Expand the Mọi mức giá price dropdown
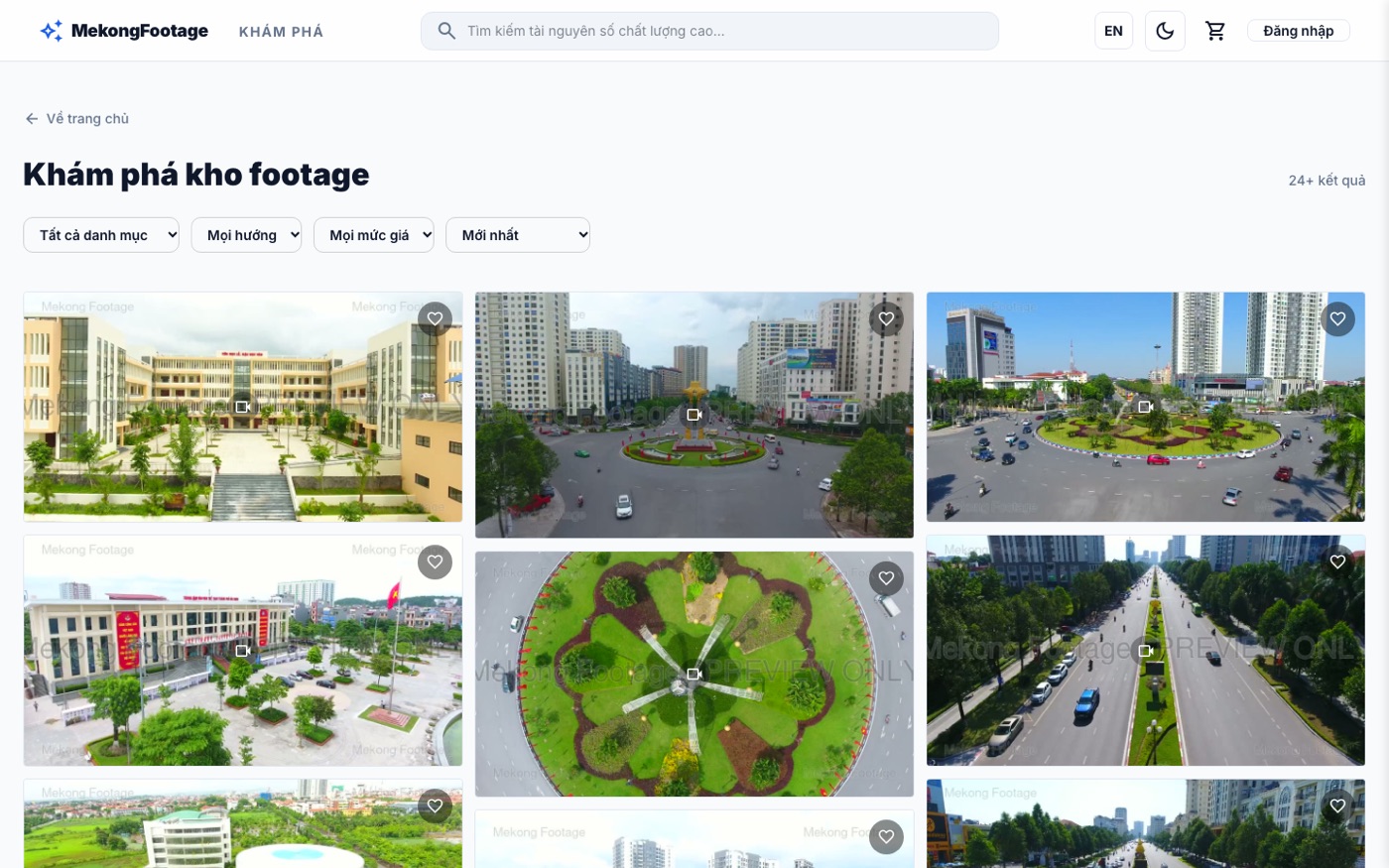The width and height of the screenshot is (1389, 868). pos(374,235)
